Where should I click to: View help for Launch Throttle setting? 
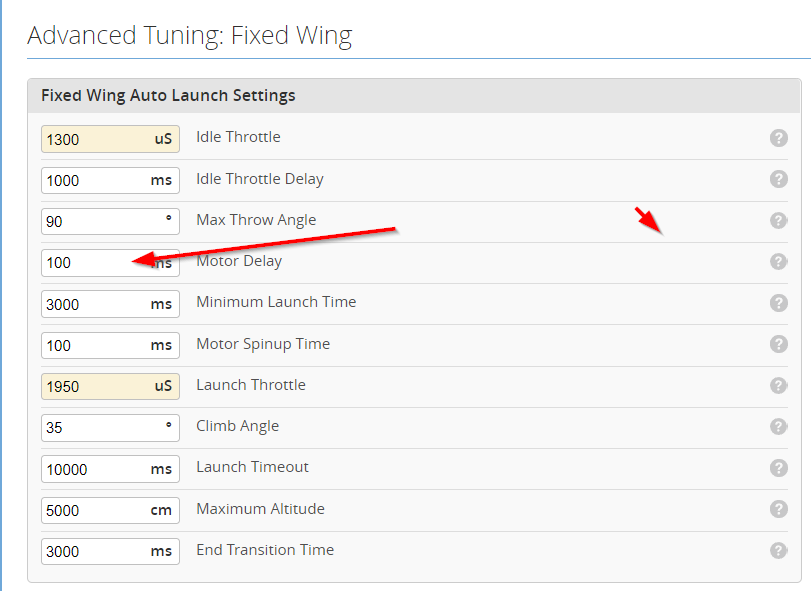[x=778, y=386]
